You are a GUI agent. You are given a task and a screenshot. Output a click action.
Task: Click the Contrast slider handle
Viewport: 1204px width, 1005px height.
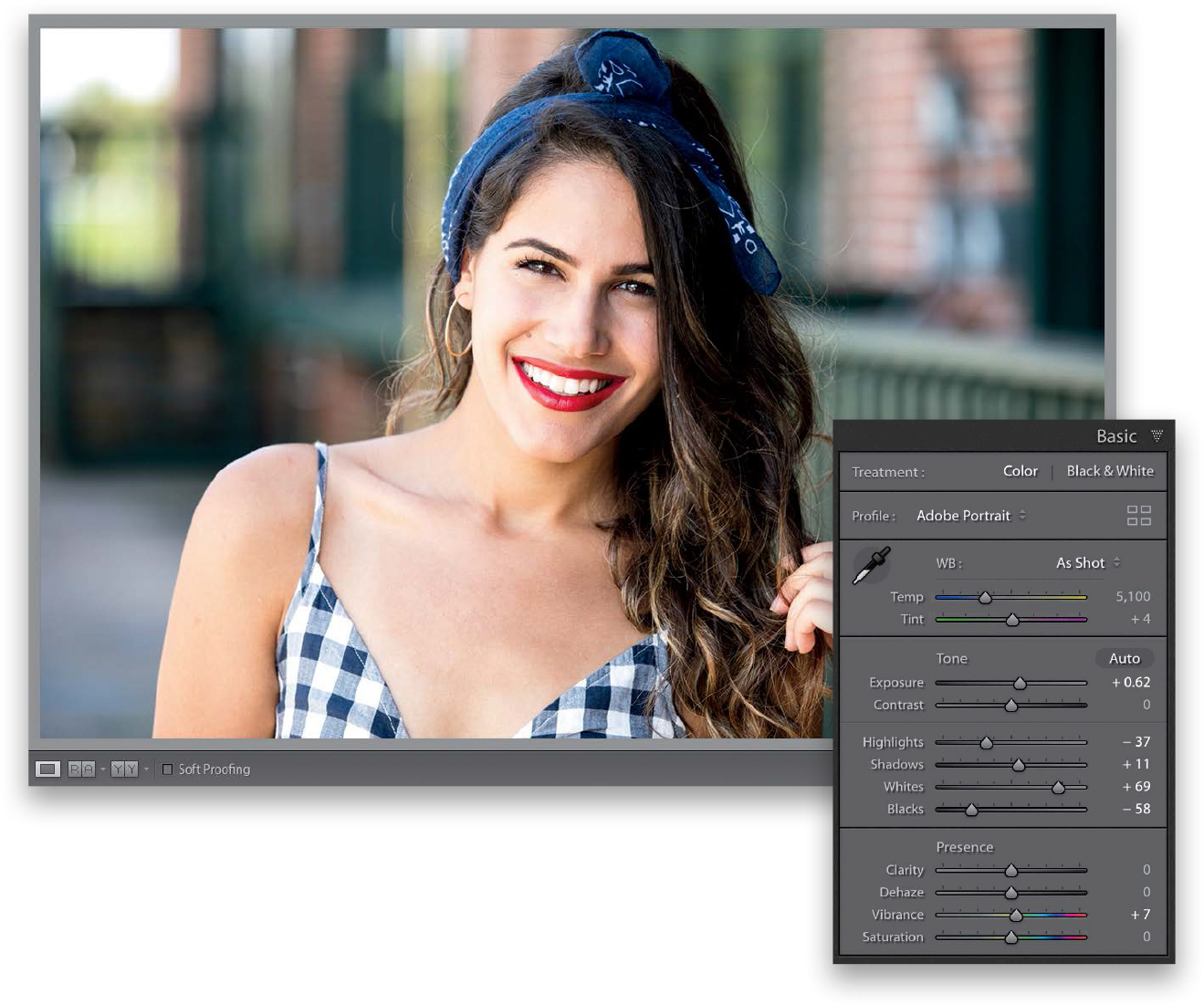point(1011,706)
